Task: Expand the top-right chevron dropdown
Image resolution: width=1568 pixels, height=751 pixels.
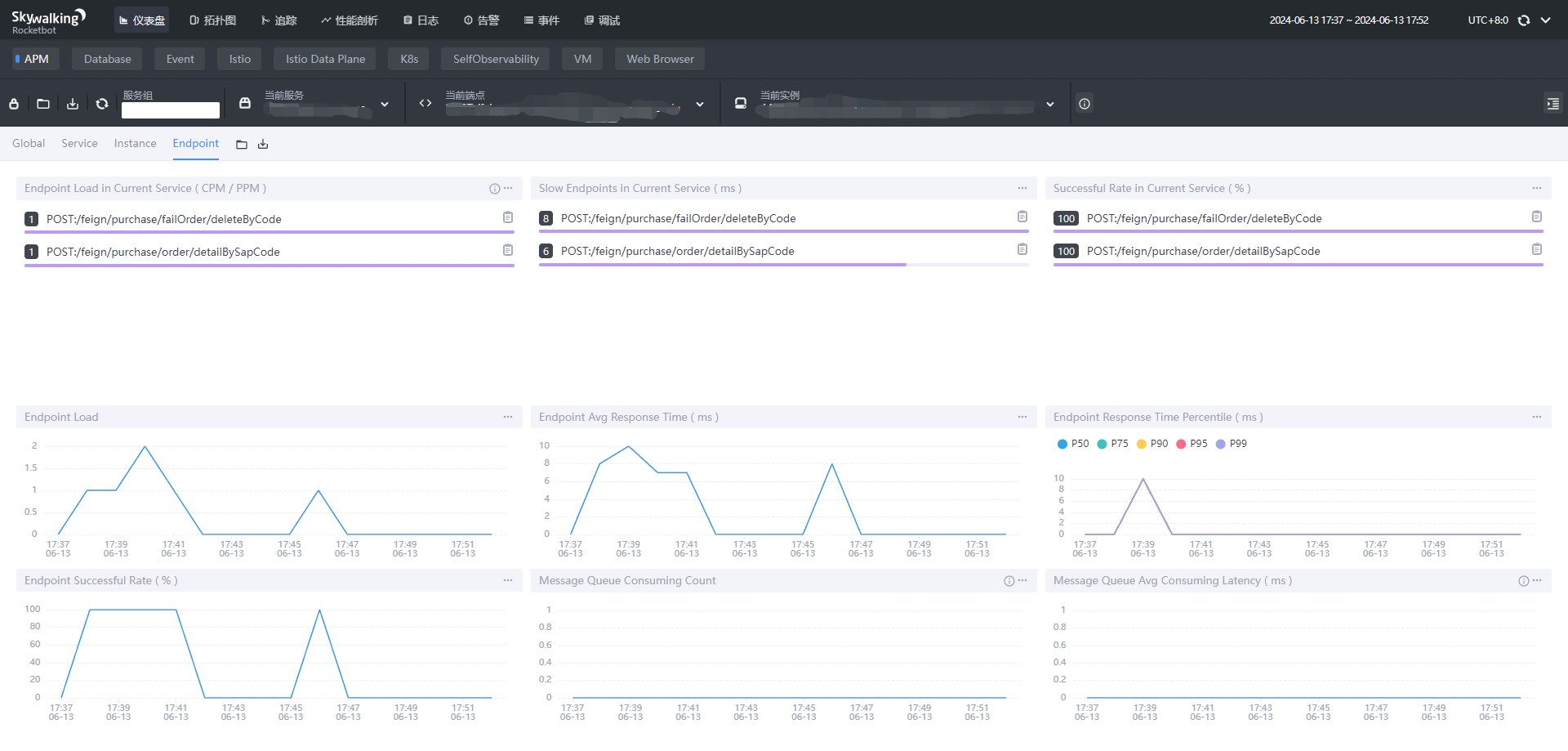Action: pyautogui.click(x=1546, y=20)
